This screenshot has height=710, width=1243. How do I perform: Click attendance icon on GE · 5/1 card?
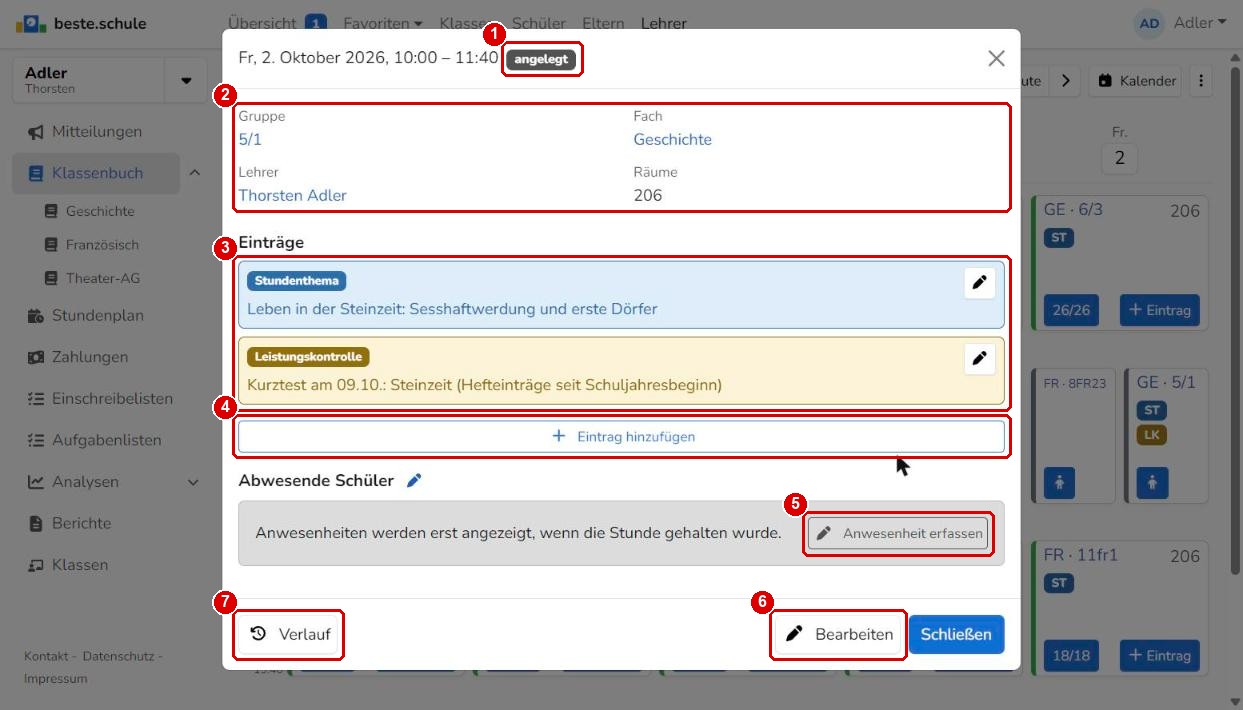click(x=1152, y=482)
